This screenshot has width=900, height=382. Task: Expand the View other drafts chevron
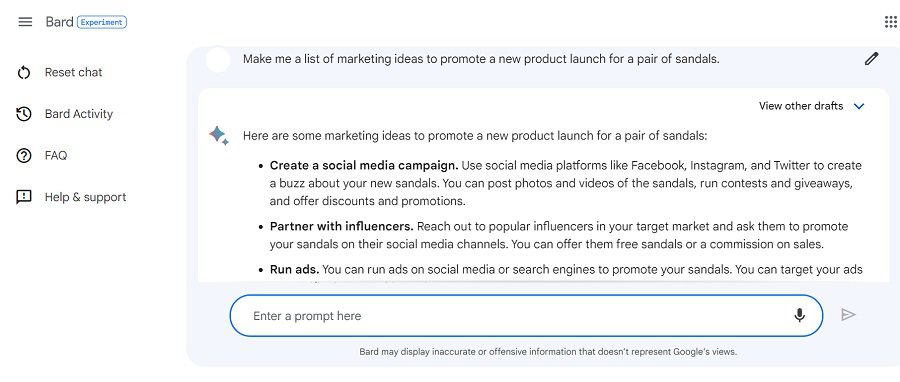coord(859,106)
